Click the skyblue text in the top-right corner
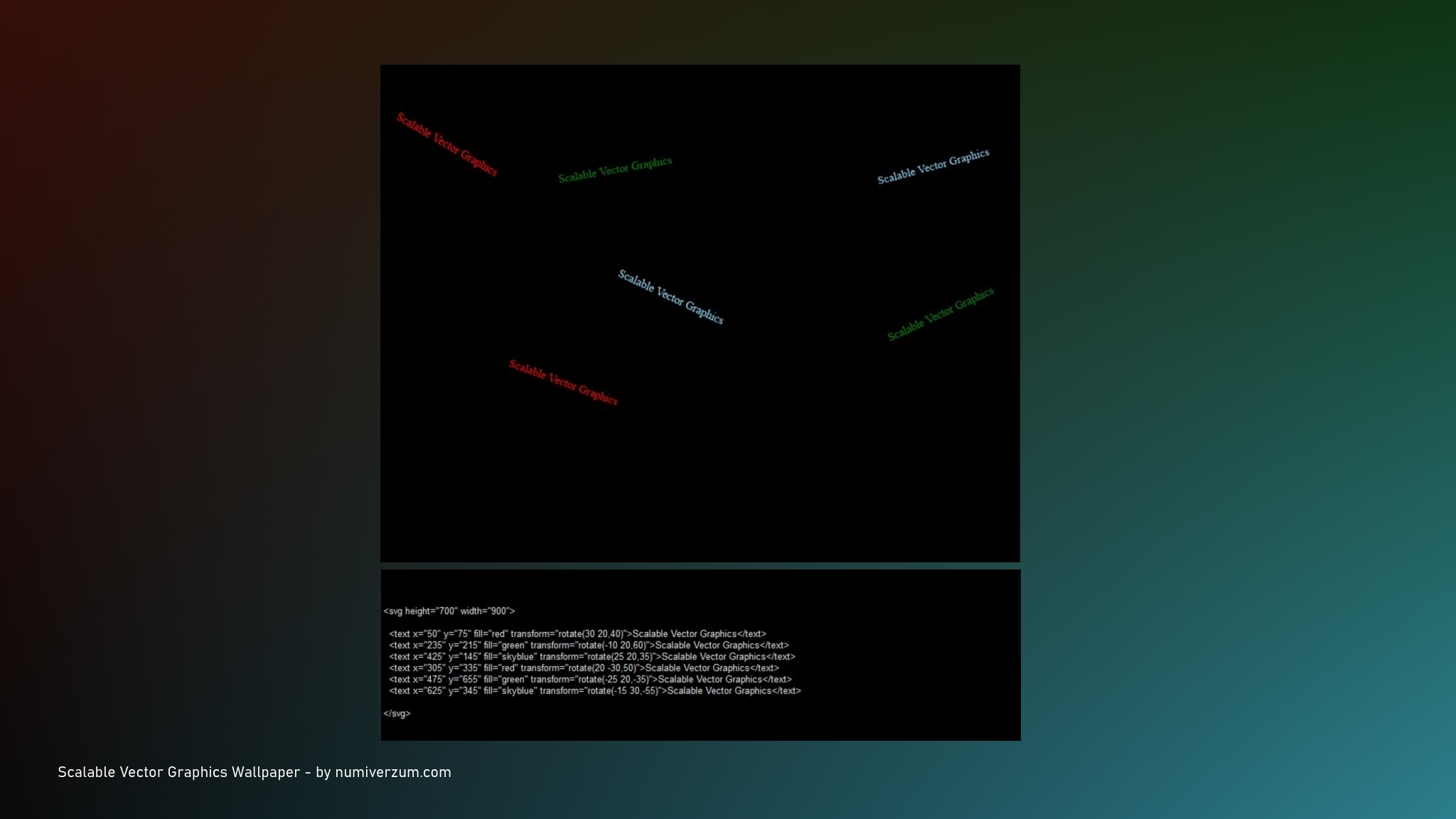Viewport: 1456px width, 819px height. [933, 166]
